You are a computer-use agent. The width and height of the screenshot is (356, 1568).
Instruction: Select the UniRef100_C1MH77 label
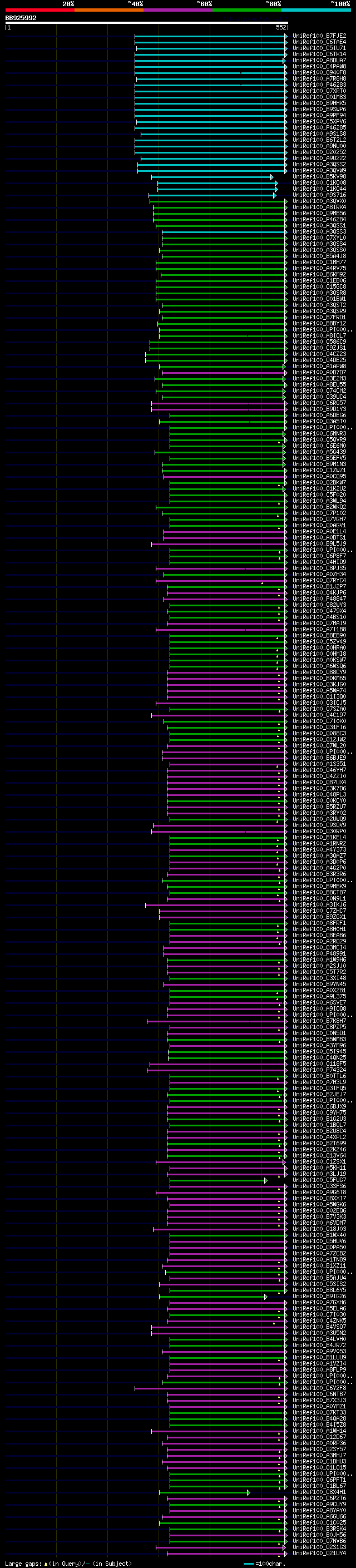pos(319,263)
